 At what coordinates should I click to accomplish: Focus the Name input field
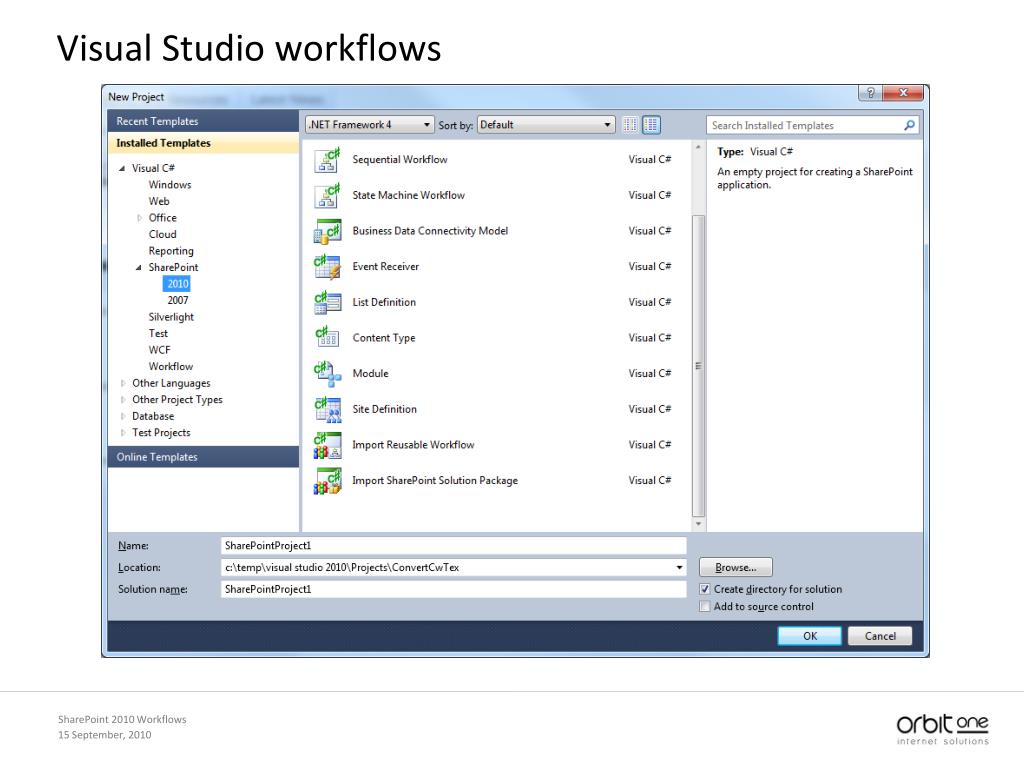(454, 546)
